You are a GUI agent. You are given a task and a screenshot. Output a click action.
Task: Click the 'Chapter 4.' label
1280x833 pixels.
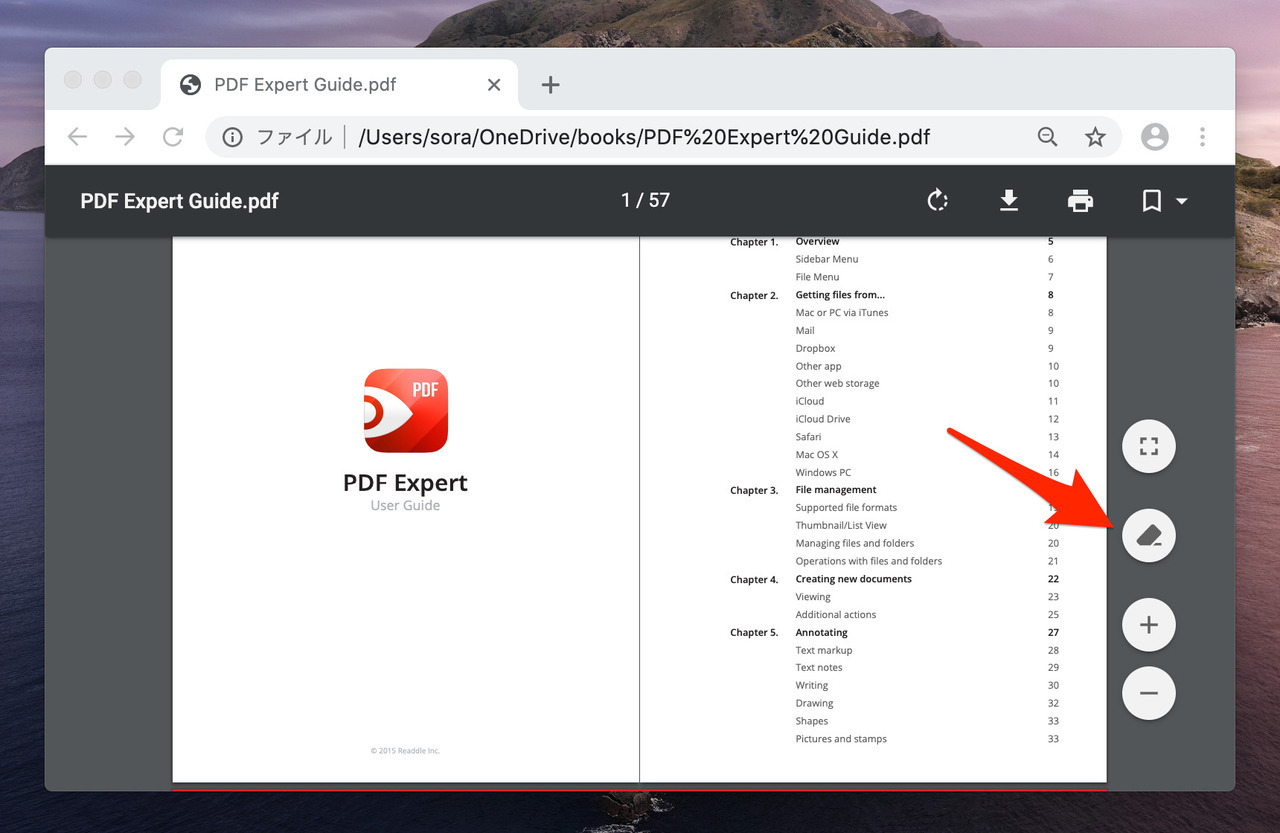point(754,580)
